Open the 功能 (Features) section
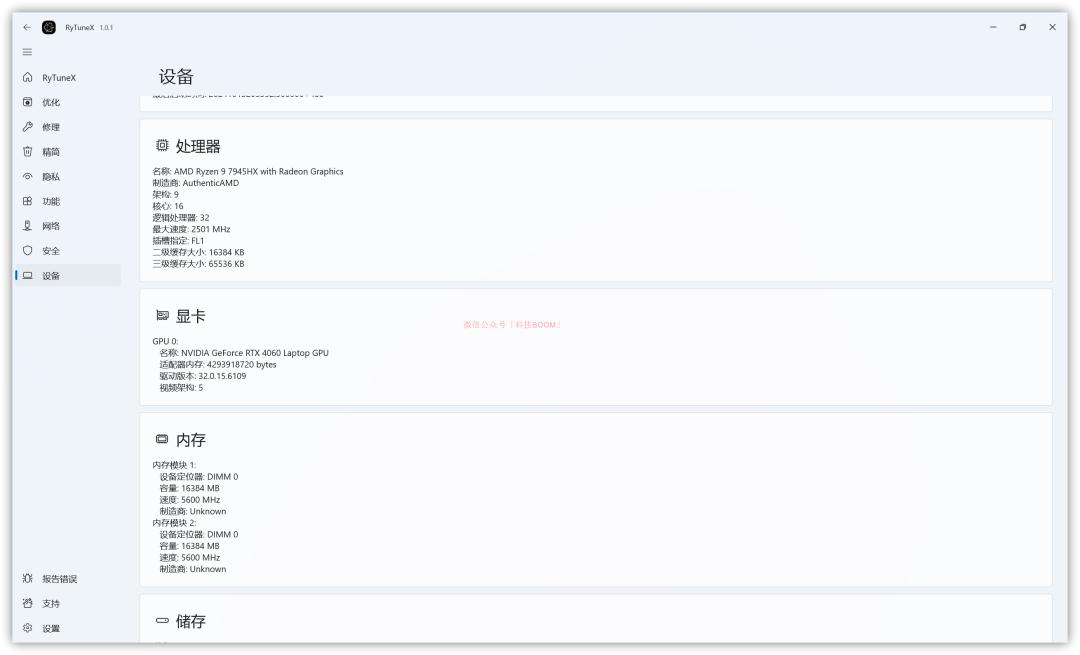Screen dimensions: 1080x655 click(50, 201)
